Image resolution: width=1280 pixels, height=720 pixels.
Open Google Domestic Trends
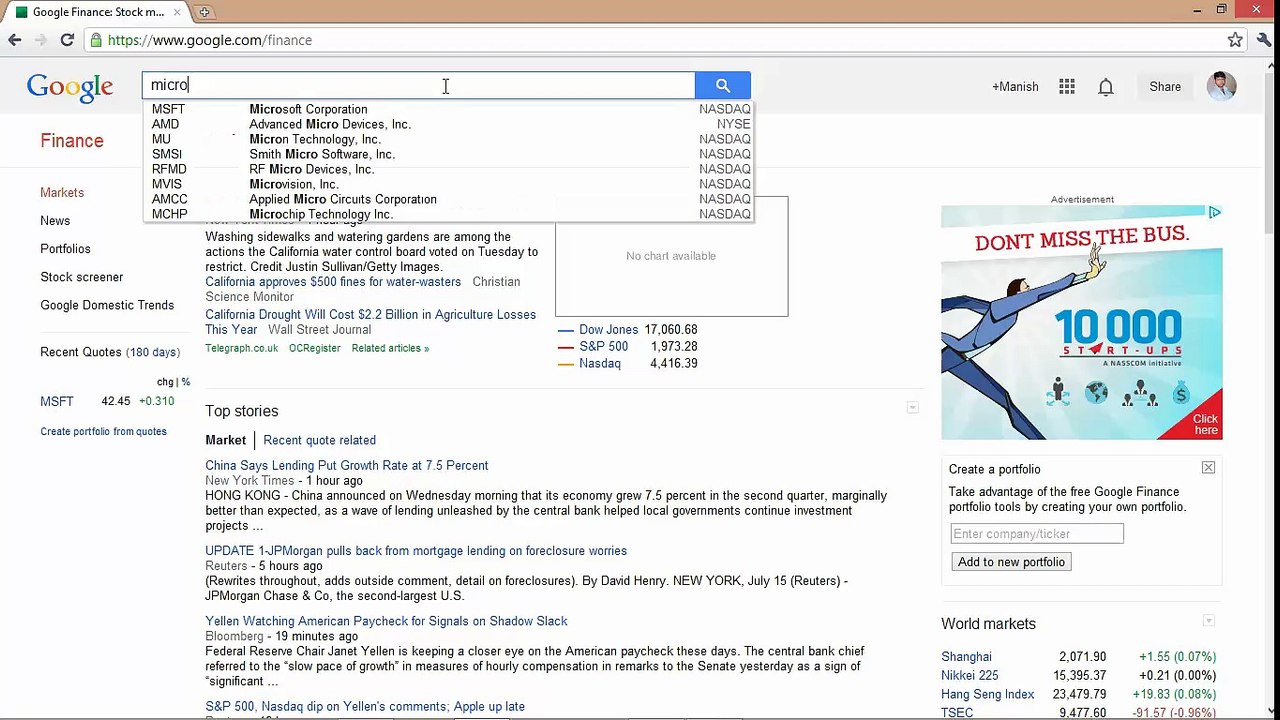click(x=107, y=305)
